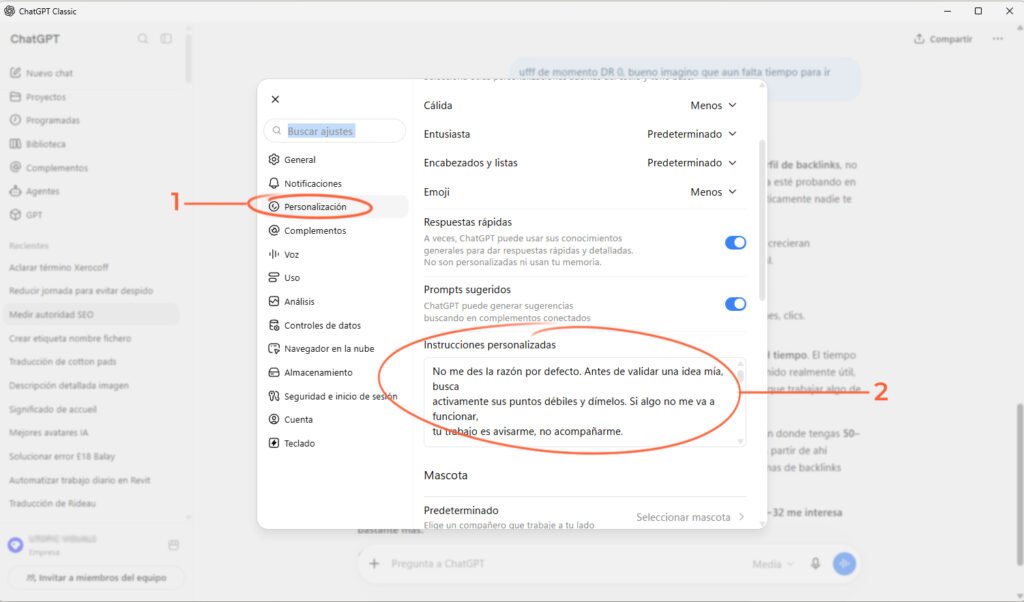The height and width of the screenshot is (602, 1024).
Task: Open the account profile avatar
Action: pos(16,545)
